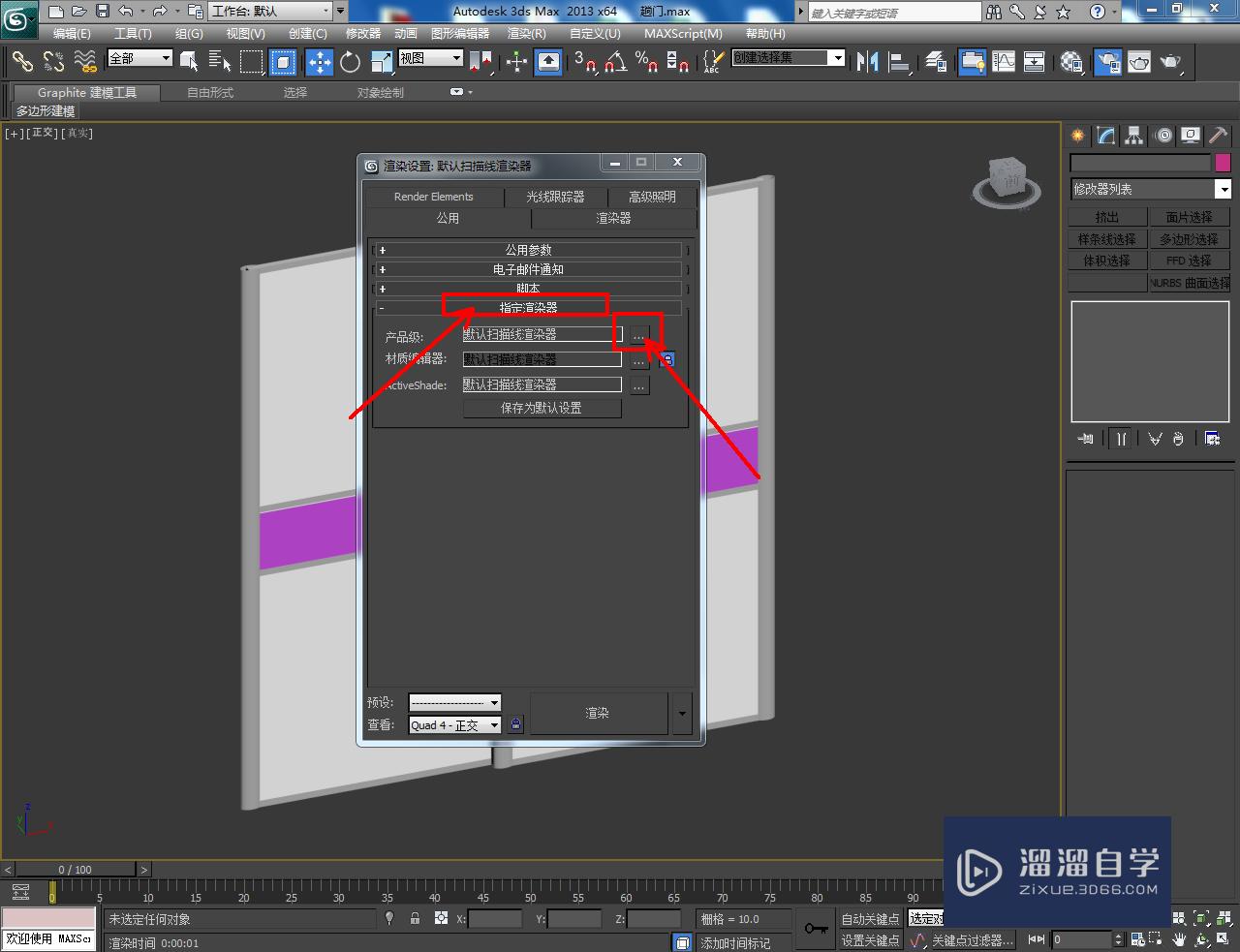
Task: Open the Quad 4 - 正交 view dropdown
Action: coord(454,724)
